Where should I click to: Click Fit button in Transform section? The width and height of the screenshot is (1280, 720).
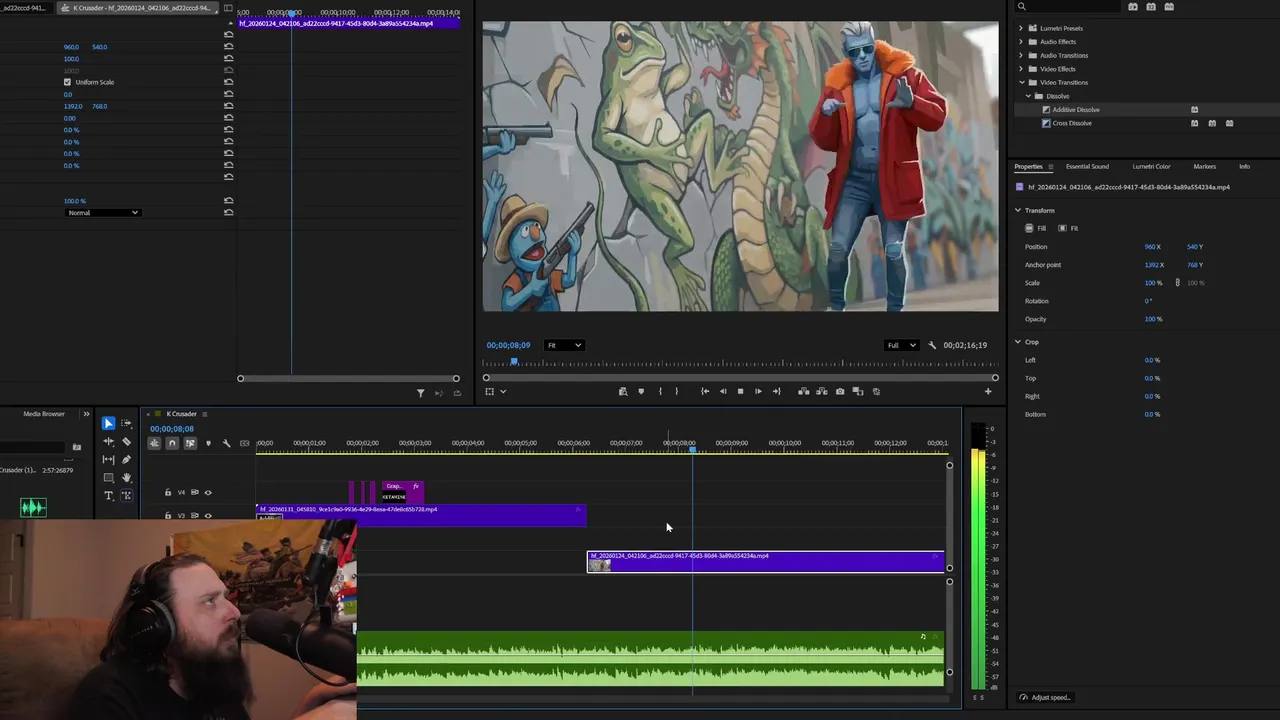pos(1068,228)
